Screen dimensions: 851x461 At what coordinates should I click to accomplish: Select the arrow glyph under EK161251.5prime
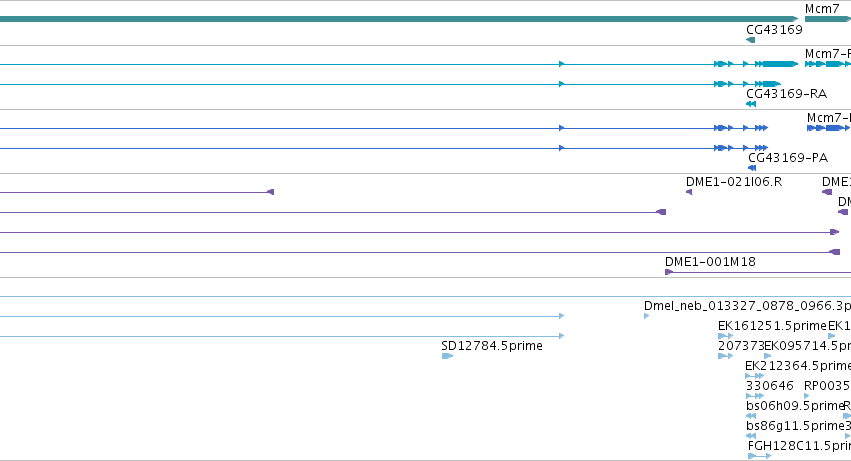click(x=725, y=336)
